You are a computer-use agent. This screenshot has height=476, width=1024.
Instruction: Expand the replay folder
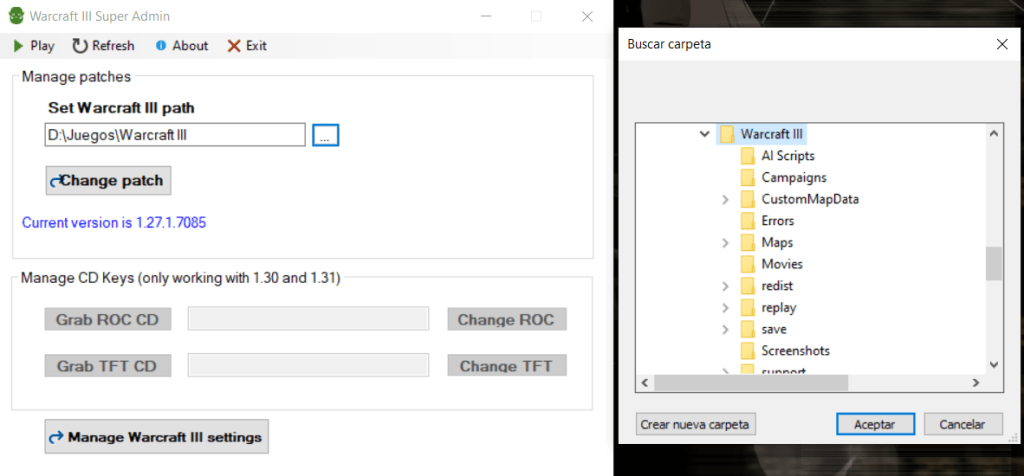coord(725,308)
